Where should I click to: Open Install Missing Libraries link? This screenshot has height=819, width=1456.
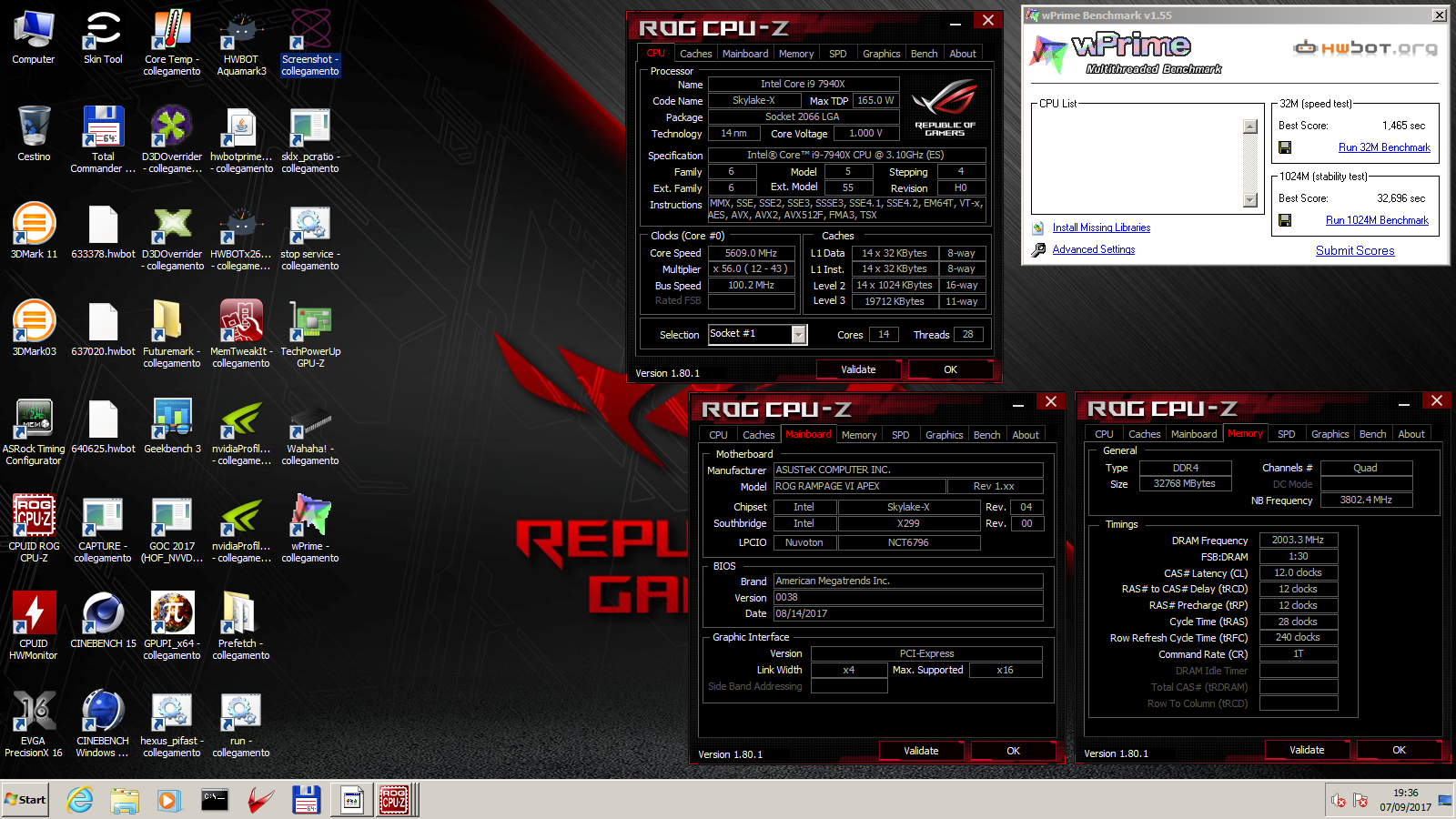click(x=1101, y=227)
